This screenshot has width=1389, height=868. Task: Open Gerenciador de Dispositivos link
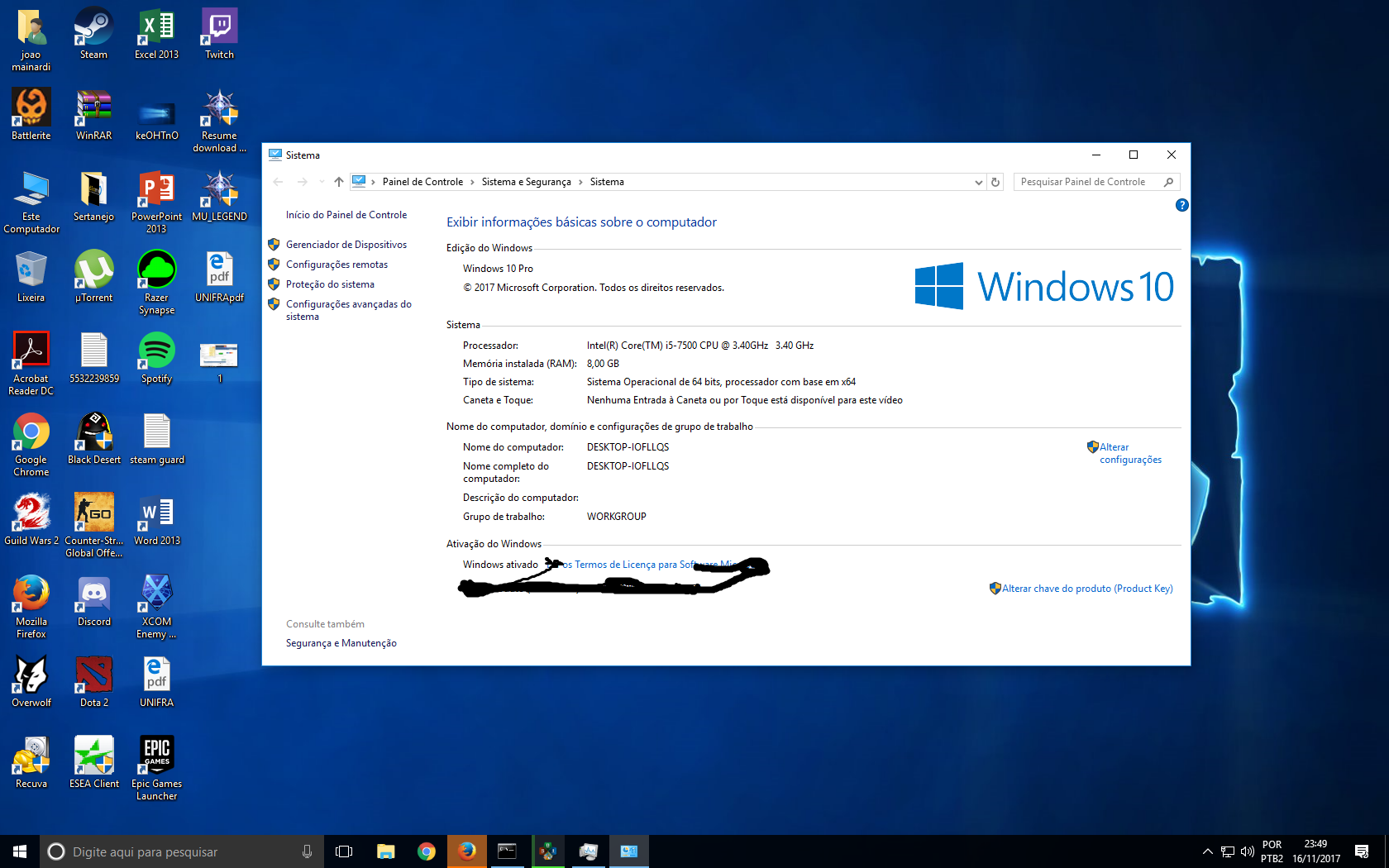[x=346, y=245]
